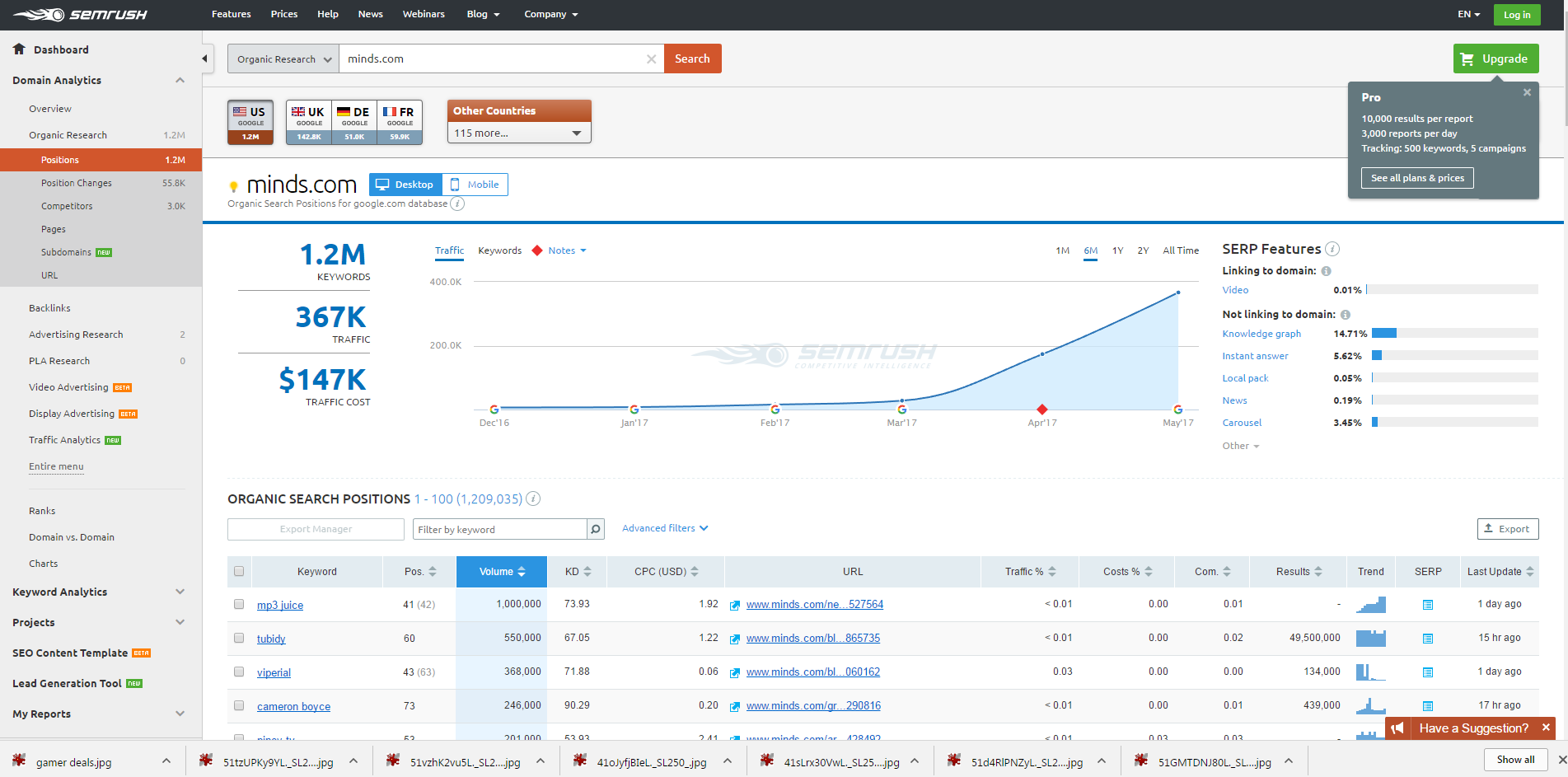
Task: Collapse the sidebar with arrow toggle
Action: (x=205, y=59)
